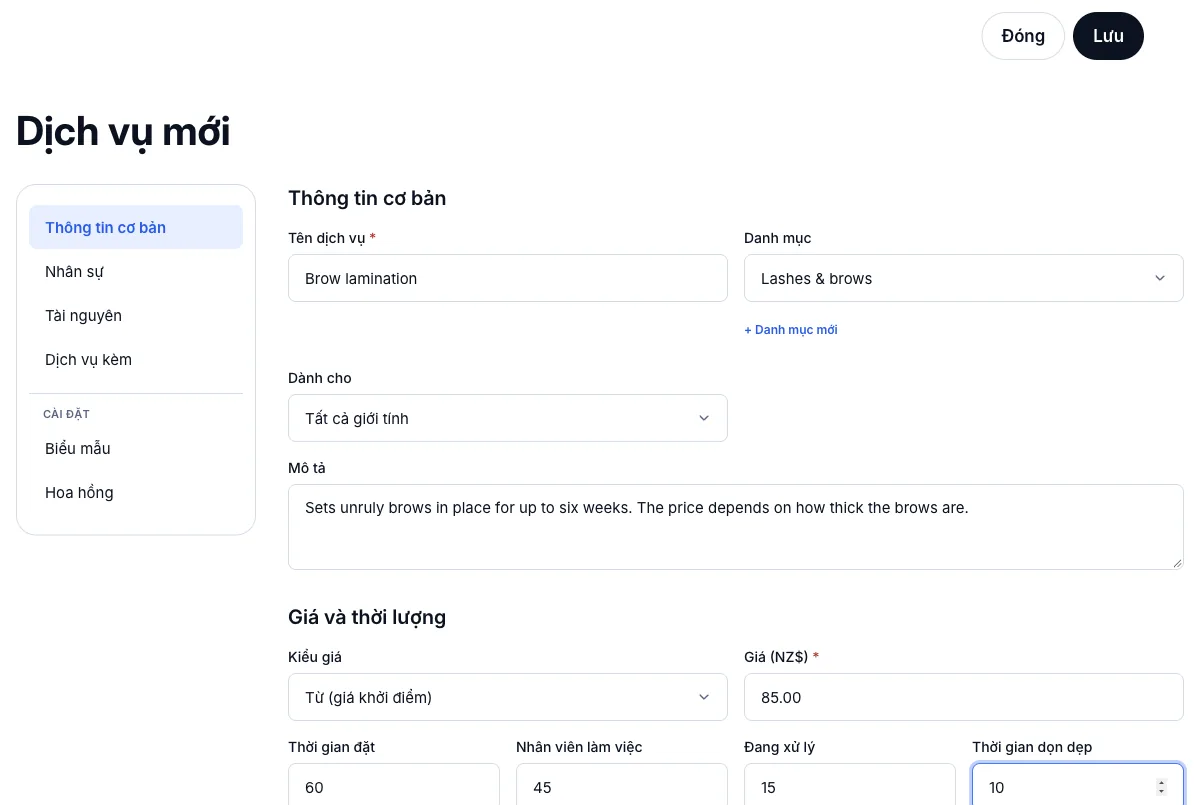
Task: Click the Đang xử lý duration field
Action: tap(850, 785)
